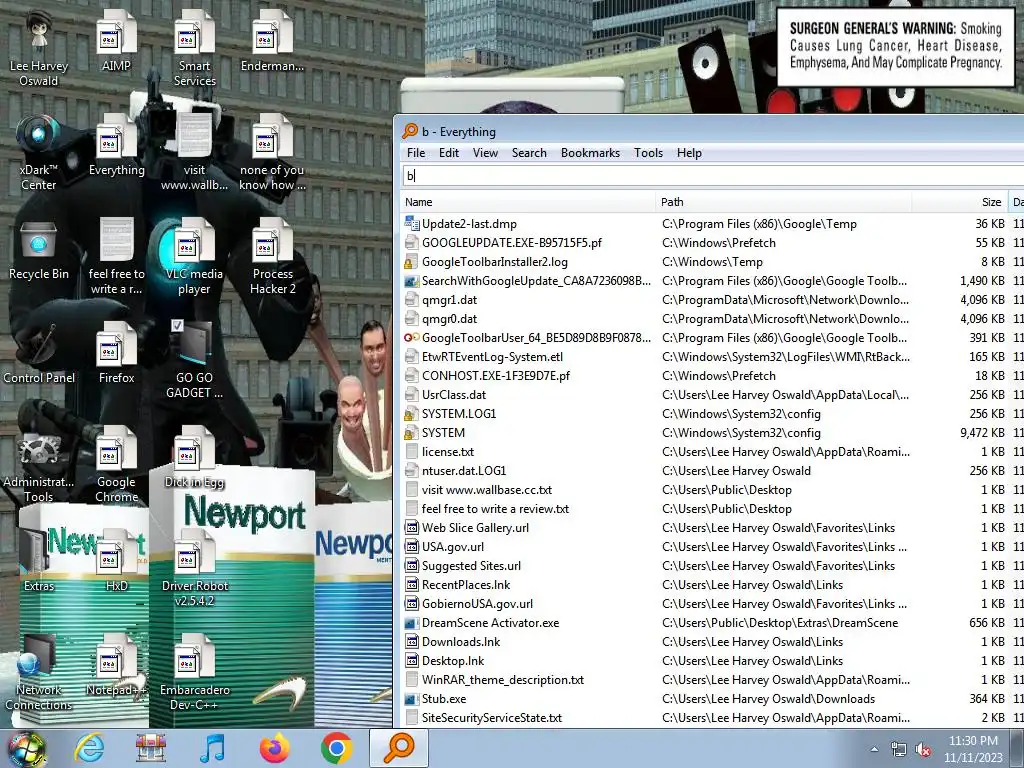Viewport: 1024px width, 768px height.
Task: Select USA.gov.url result row
Action: pyautogui.click(x=712, y=547)
